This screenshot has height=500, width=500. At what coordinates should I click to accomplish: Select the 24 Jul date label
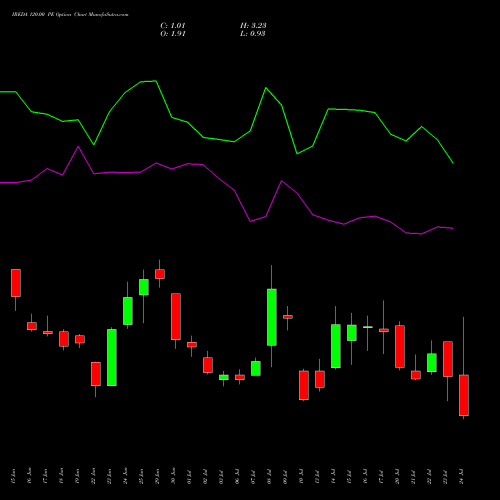pos(461,477)
